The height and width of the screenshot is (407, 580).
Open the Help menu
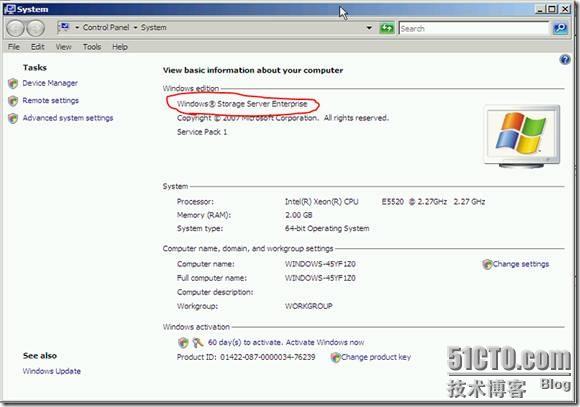pyautogui.click(x=120, y=47)
